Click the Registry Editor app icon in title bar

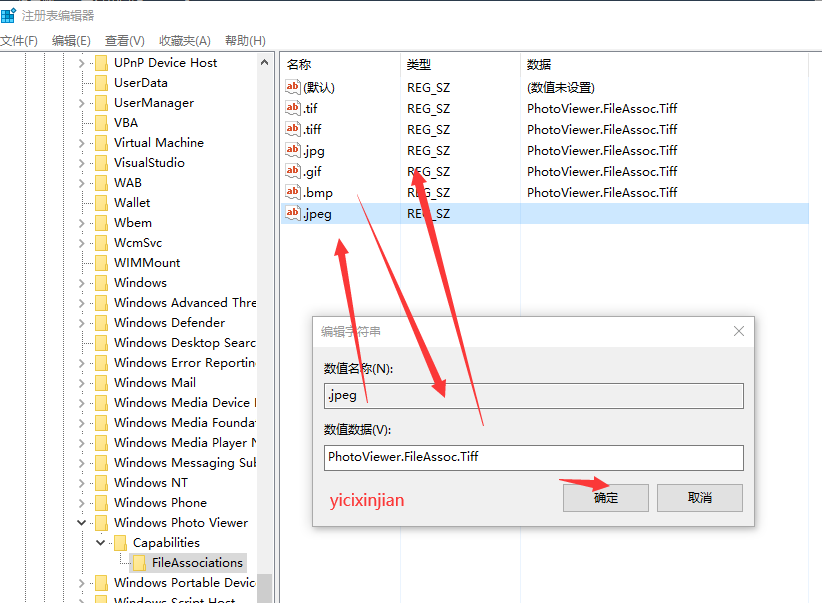click(x=8, y=15)
